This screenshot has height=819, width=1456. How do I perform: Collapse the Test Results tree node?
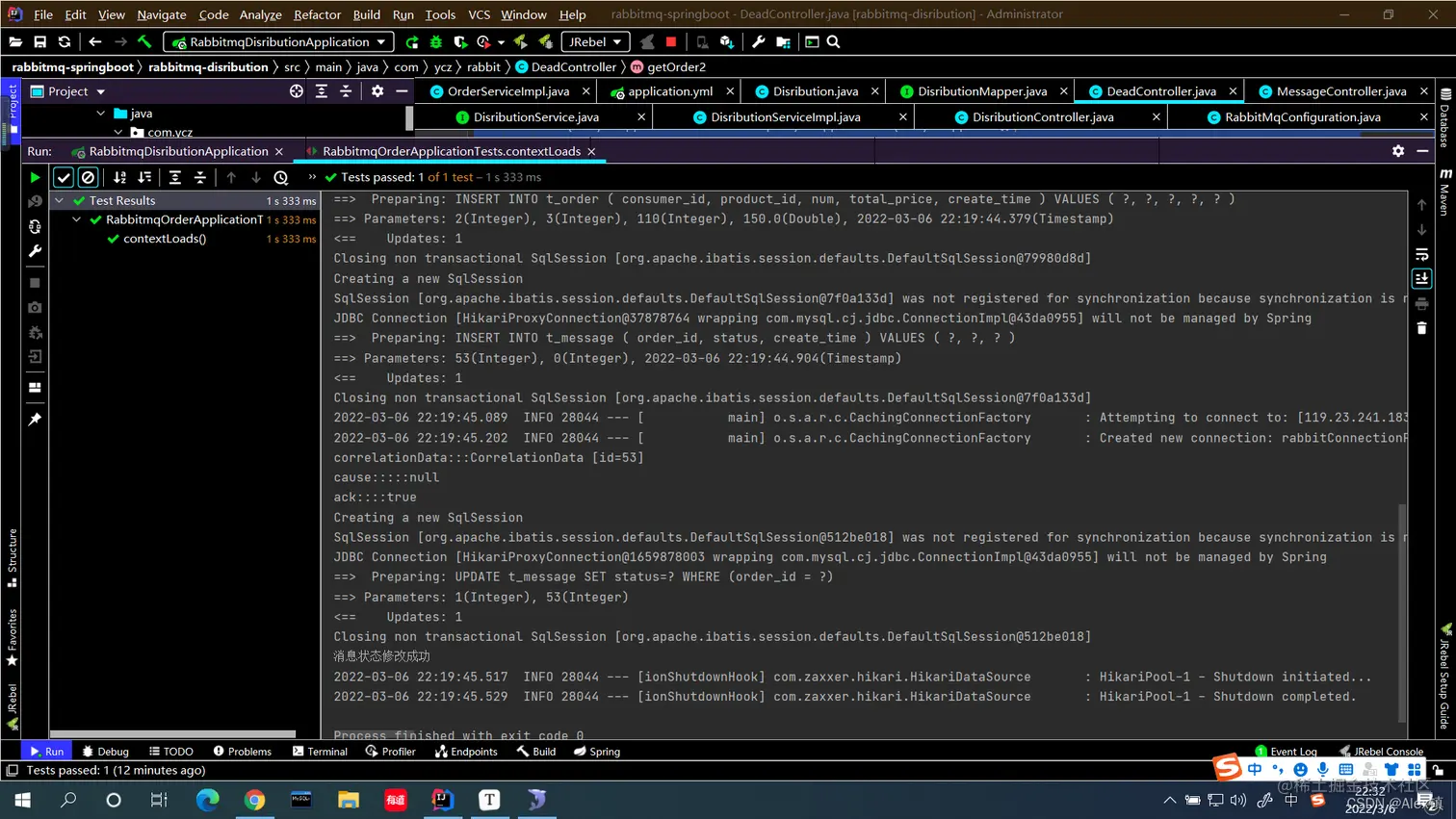tap(60, 200)
